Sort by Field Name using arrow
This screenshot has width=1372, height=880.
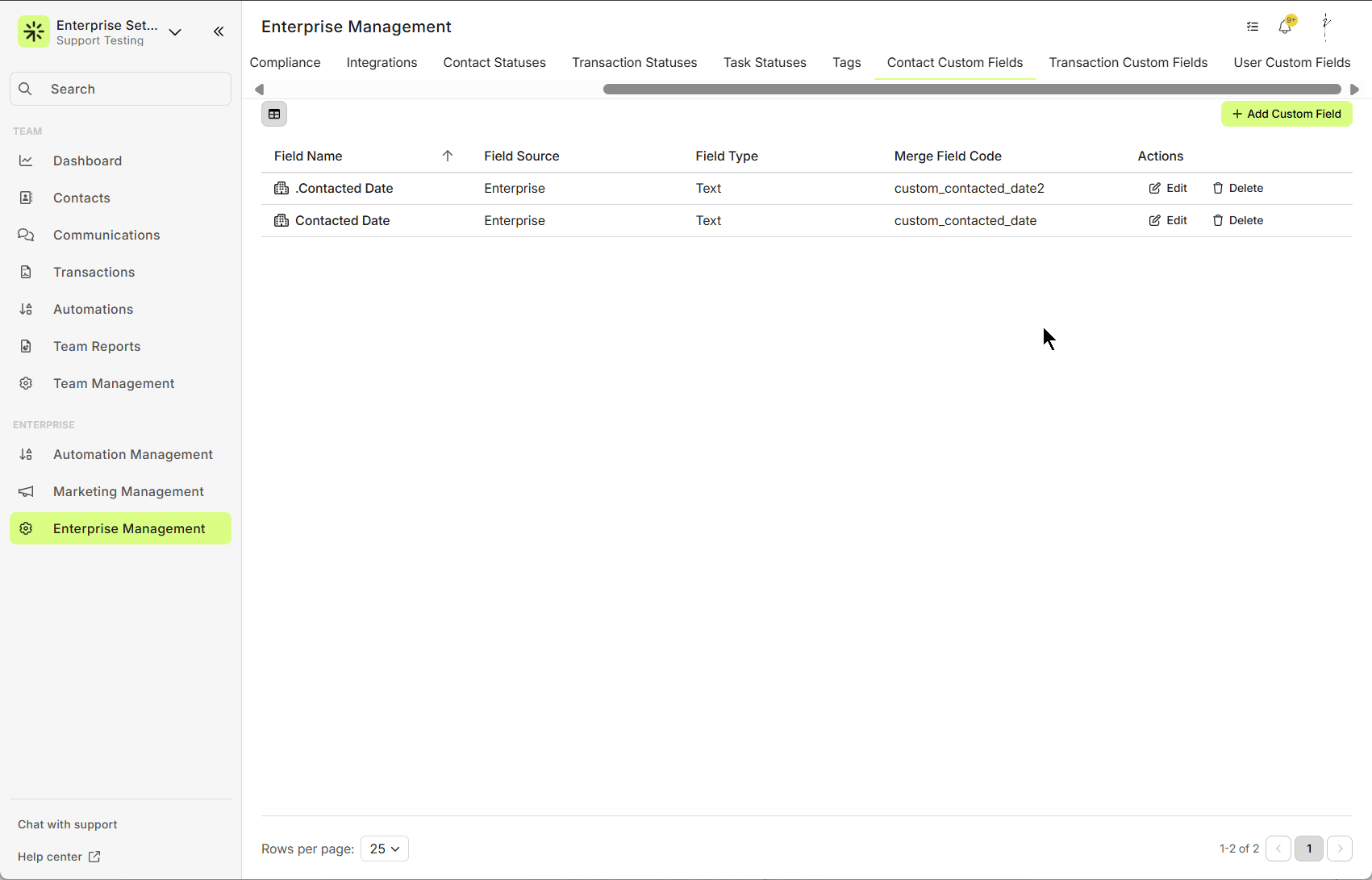pyautogui.click(x=448, y=156)
